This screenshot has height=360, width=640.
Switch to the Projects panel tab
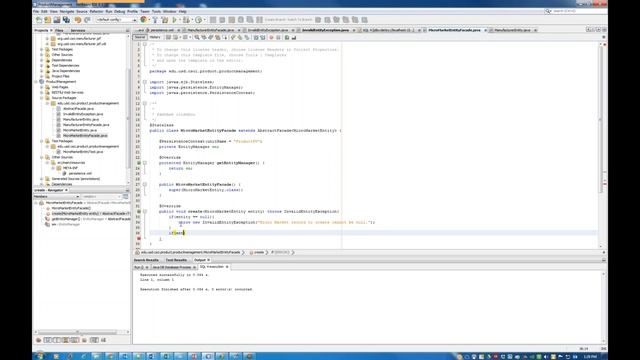coord(41,31)
